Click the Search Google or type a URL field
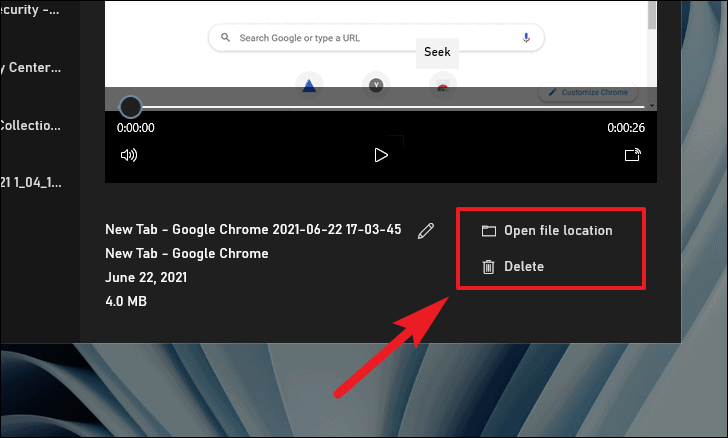The width and height of the screenshot is (728, 438). tap(377, 38)
